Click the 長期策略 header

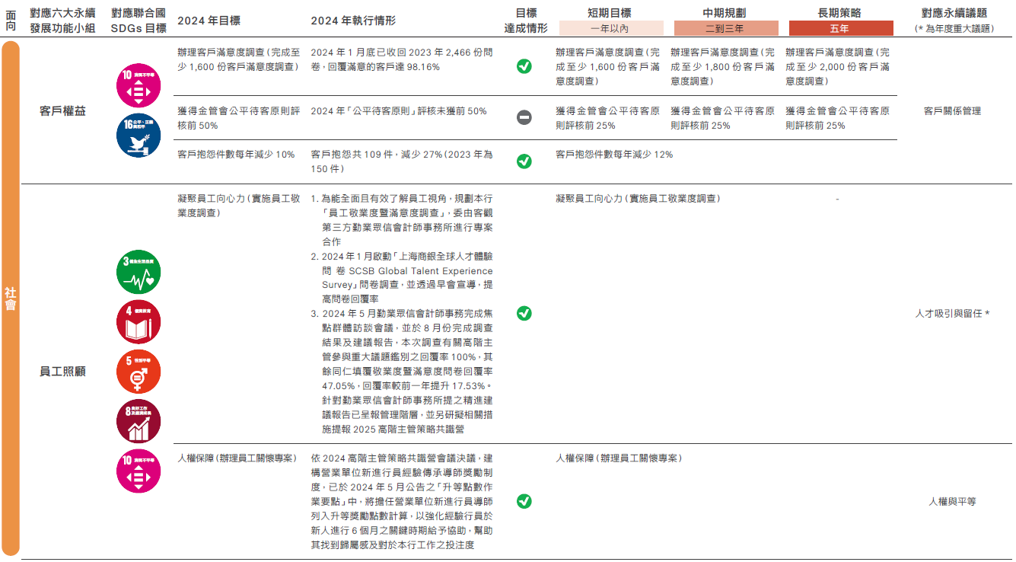[839, 13]
